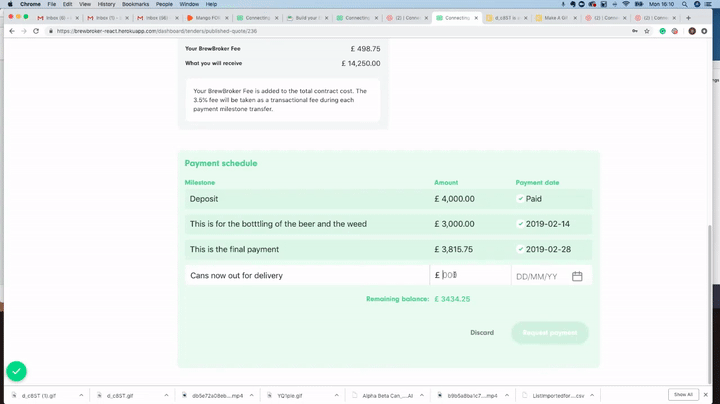Click the Discard button

[482, 332]
